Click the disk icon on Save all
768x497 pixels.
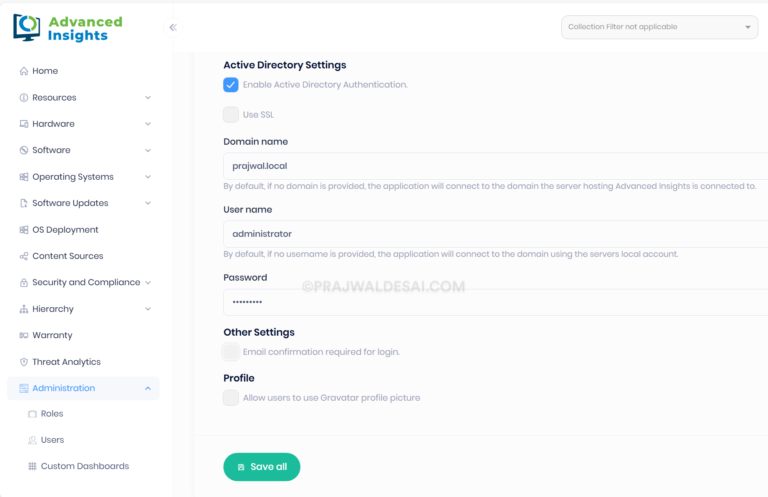241,467
